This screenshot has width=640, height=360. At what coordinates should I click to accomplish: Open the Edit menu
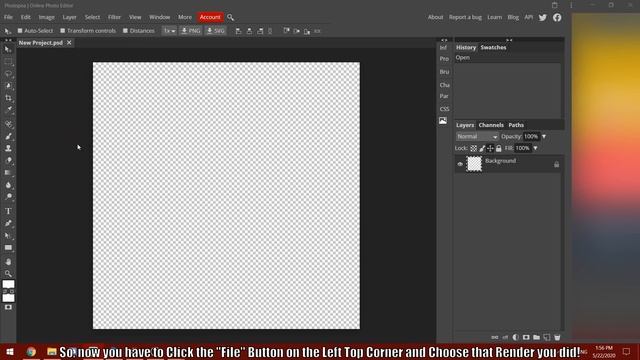[x=26, y=17]
